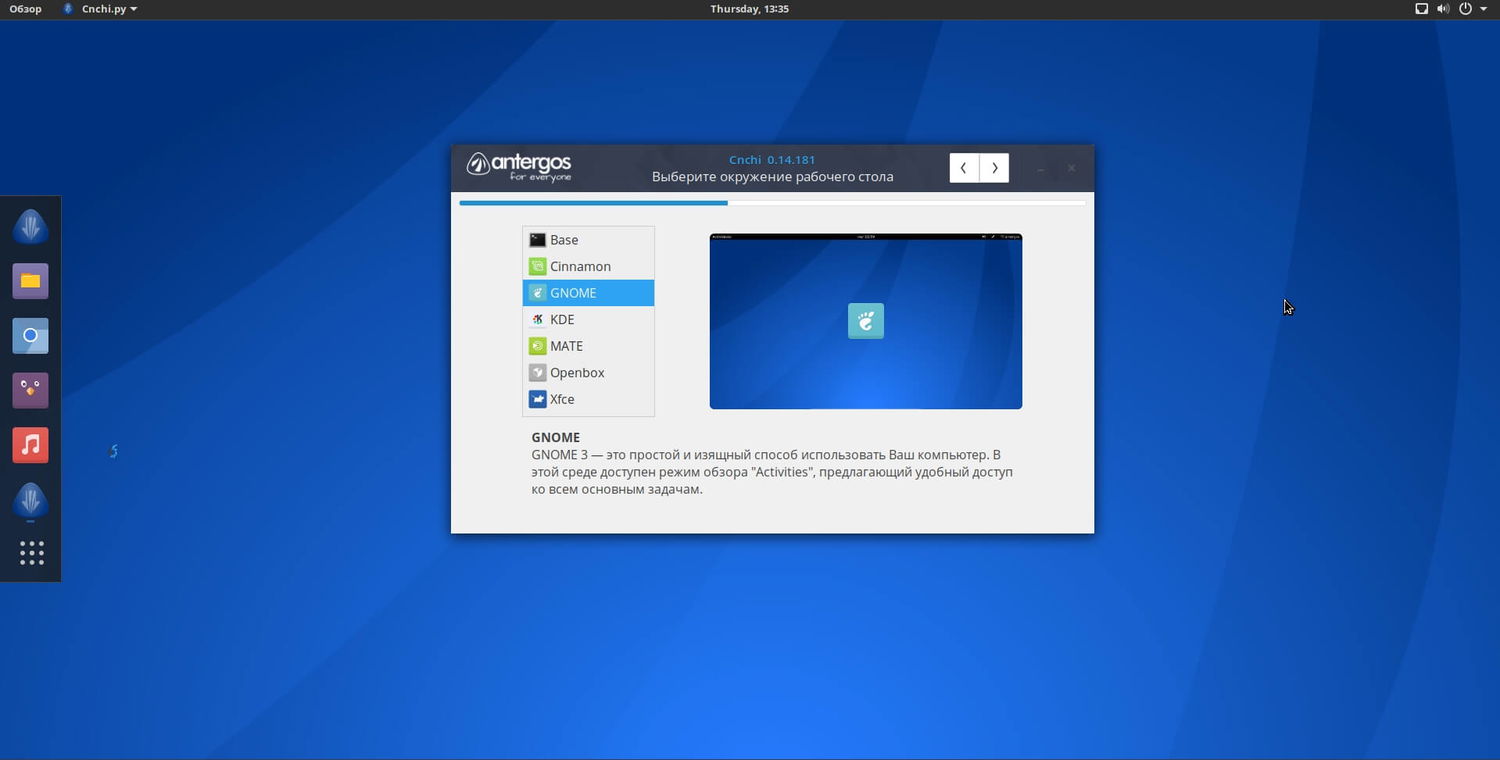Click the Cnchi launcher icon above Files in dock
Screen dimensions: 1500x760
[30, 227]
